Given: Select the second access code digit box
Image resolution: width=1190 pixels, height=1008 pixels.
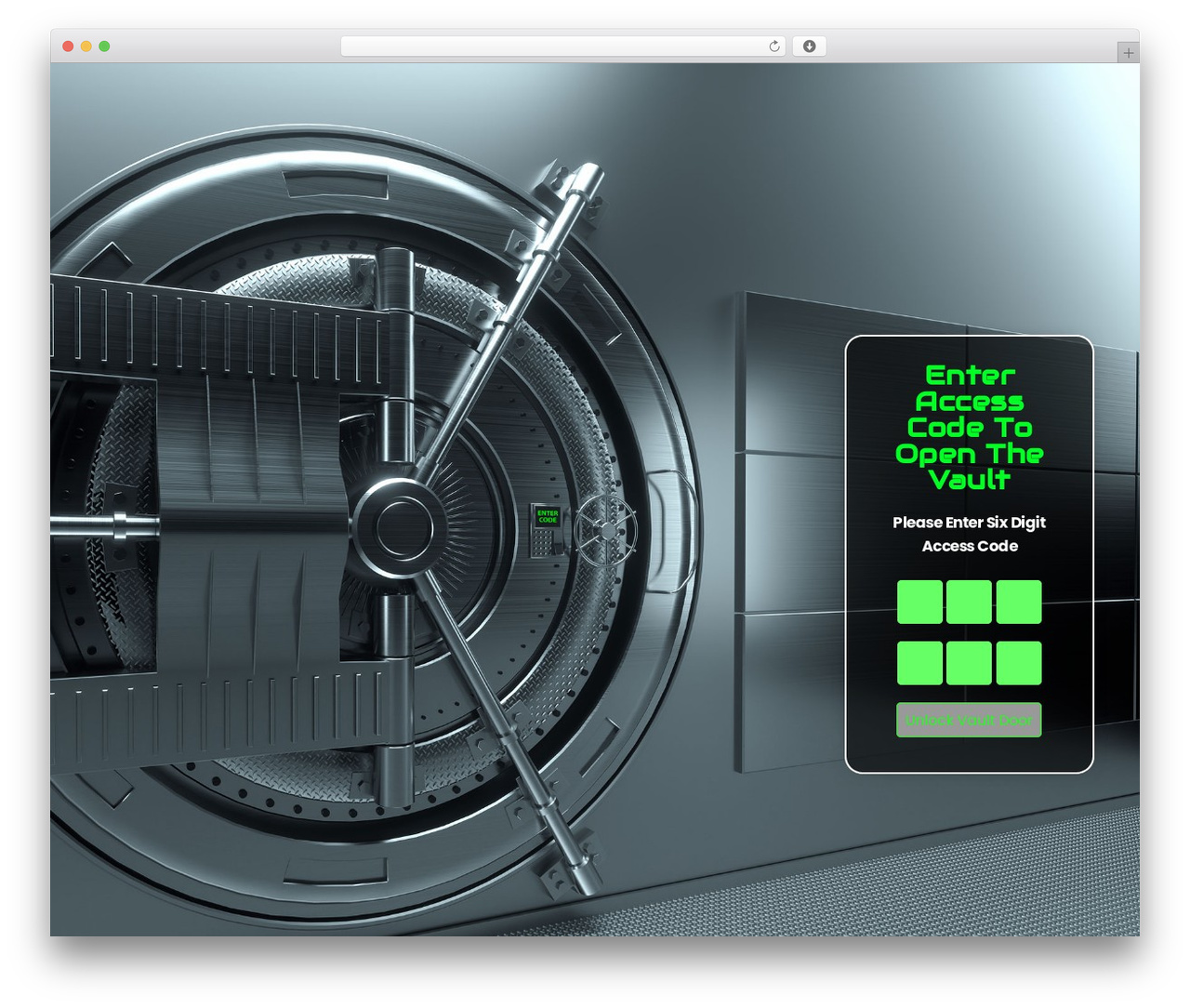Looking at the screenshot, I should coord(969,602).
